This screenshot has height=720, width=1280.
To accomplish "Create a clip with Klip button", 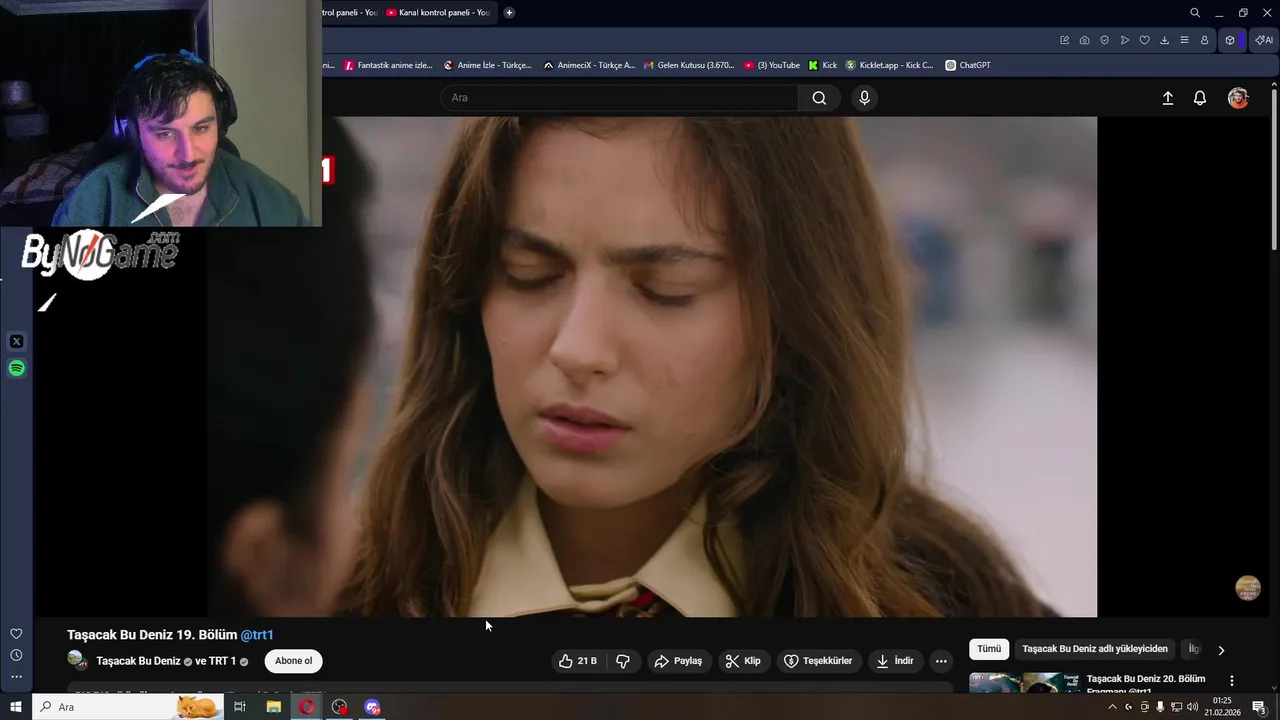I will pos(743,661).
